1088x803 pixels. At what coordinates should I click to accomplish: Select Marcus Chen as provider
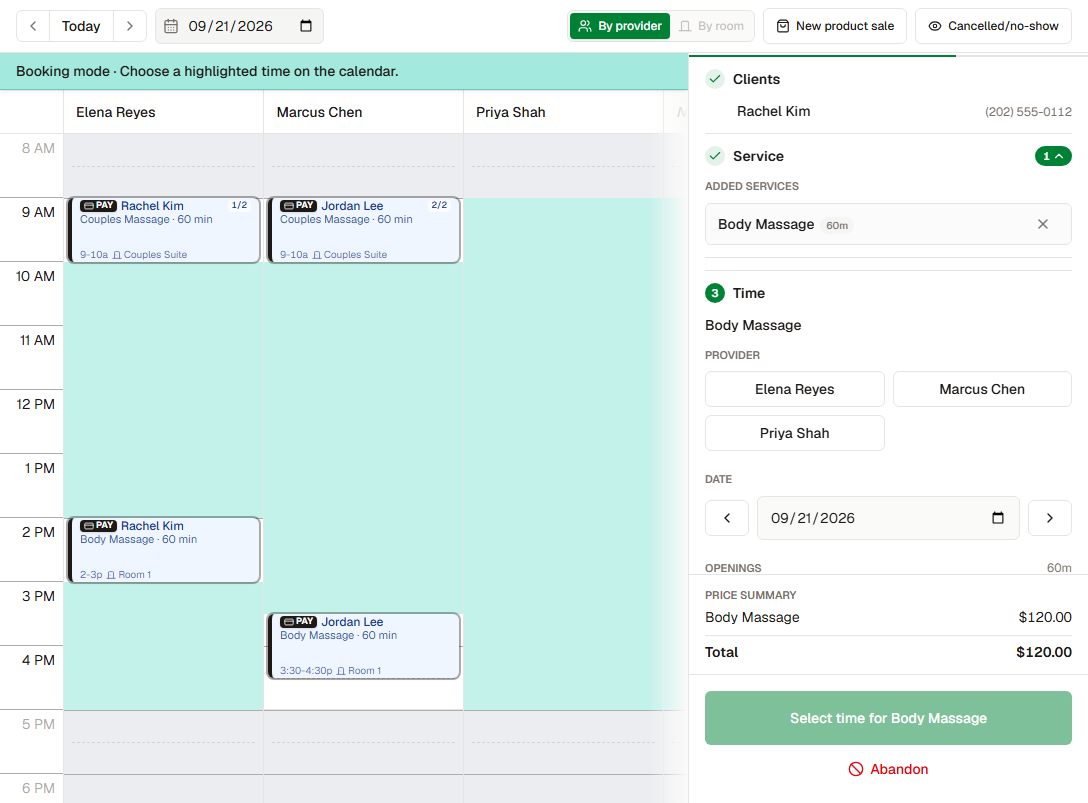coord(982,389)
